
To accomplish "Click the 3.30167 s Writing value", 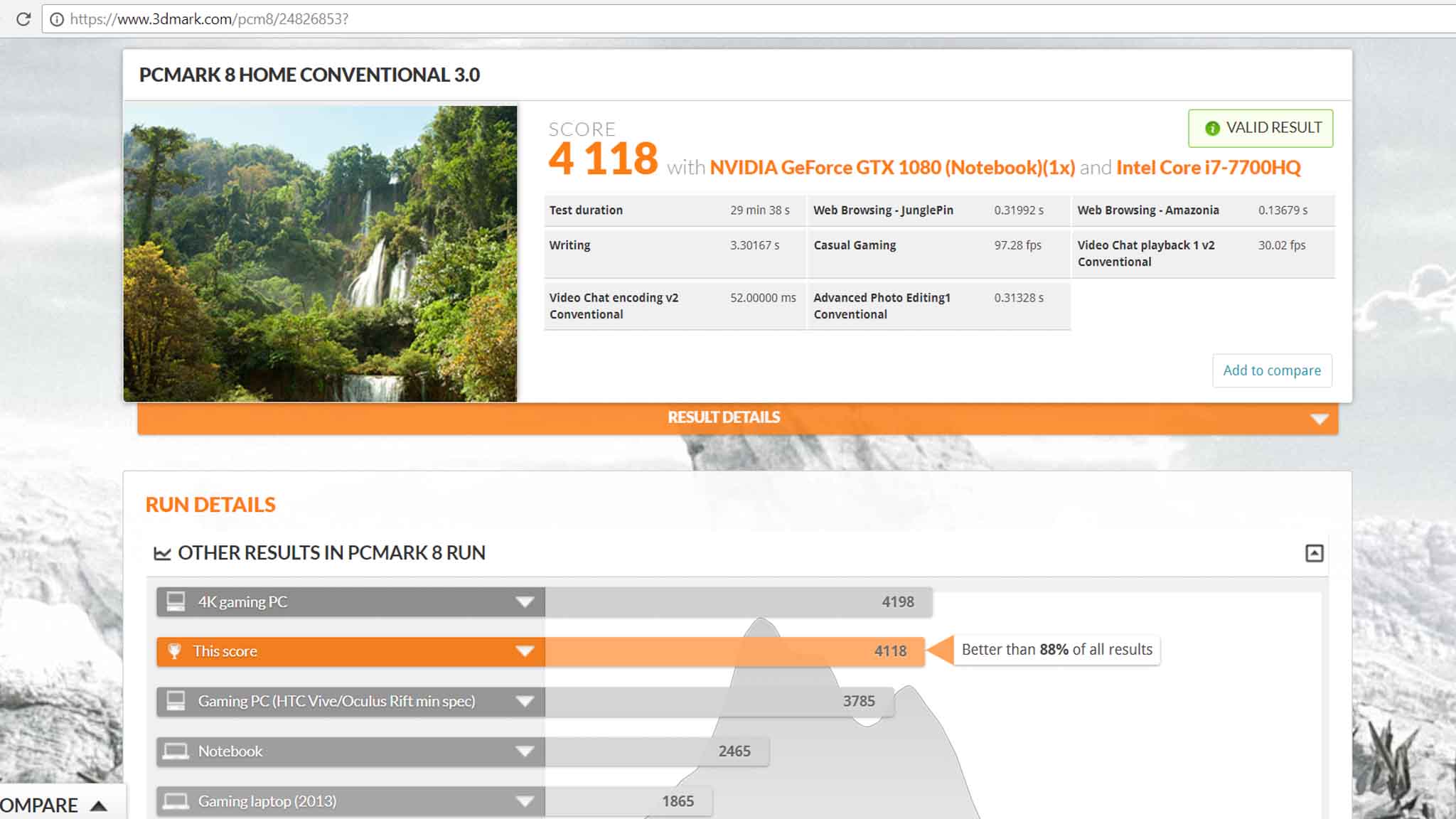I will 754,245.
